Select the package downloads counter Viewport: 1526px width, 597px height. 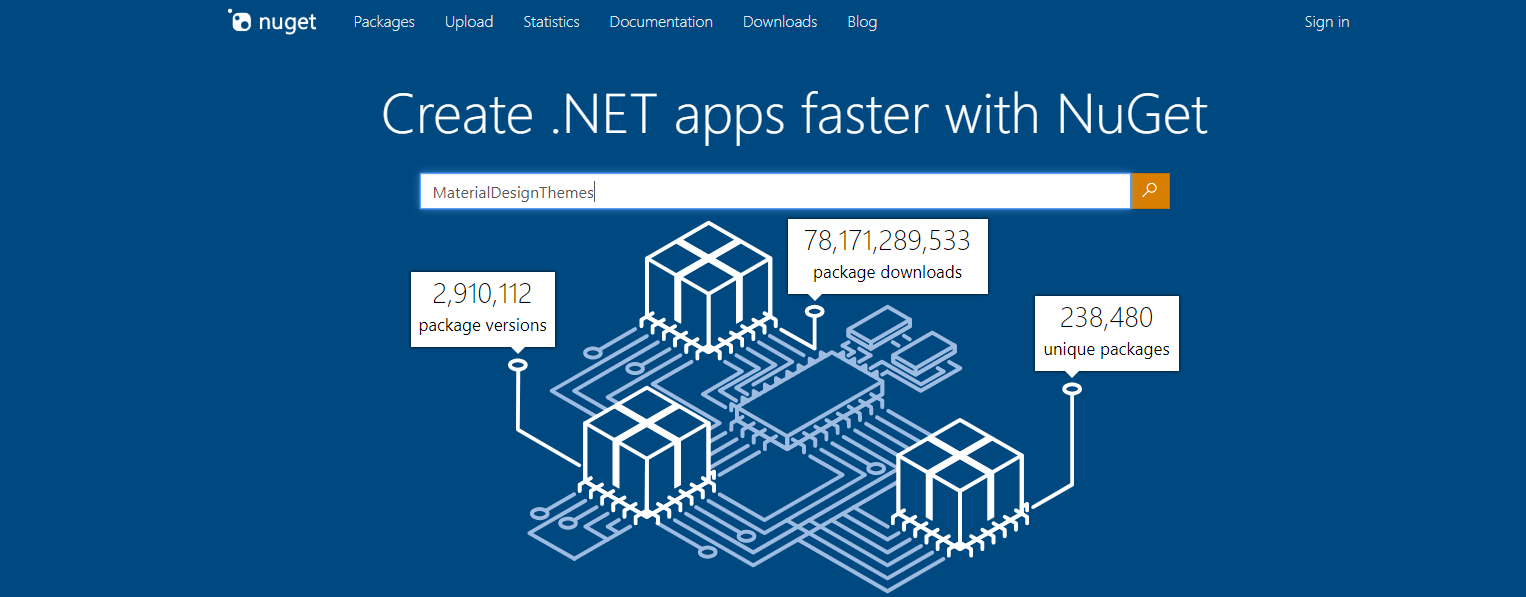[x=886, y=256]
